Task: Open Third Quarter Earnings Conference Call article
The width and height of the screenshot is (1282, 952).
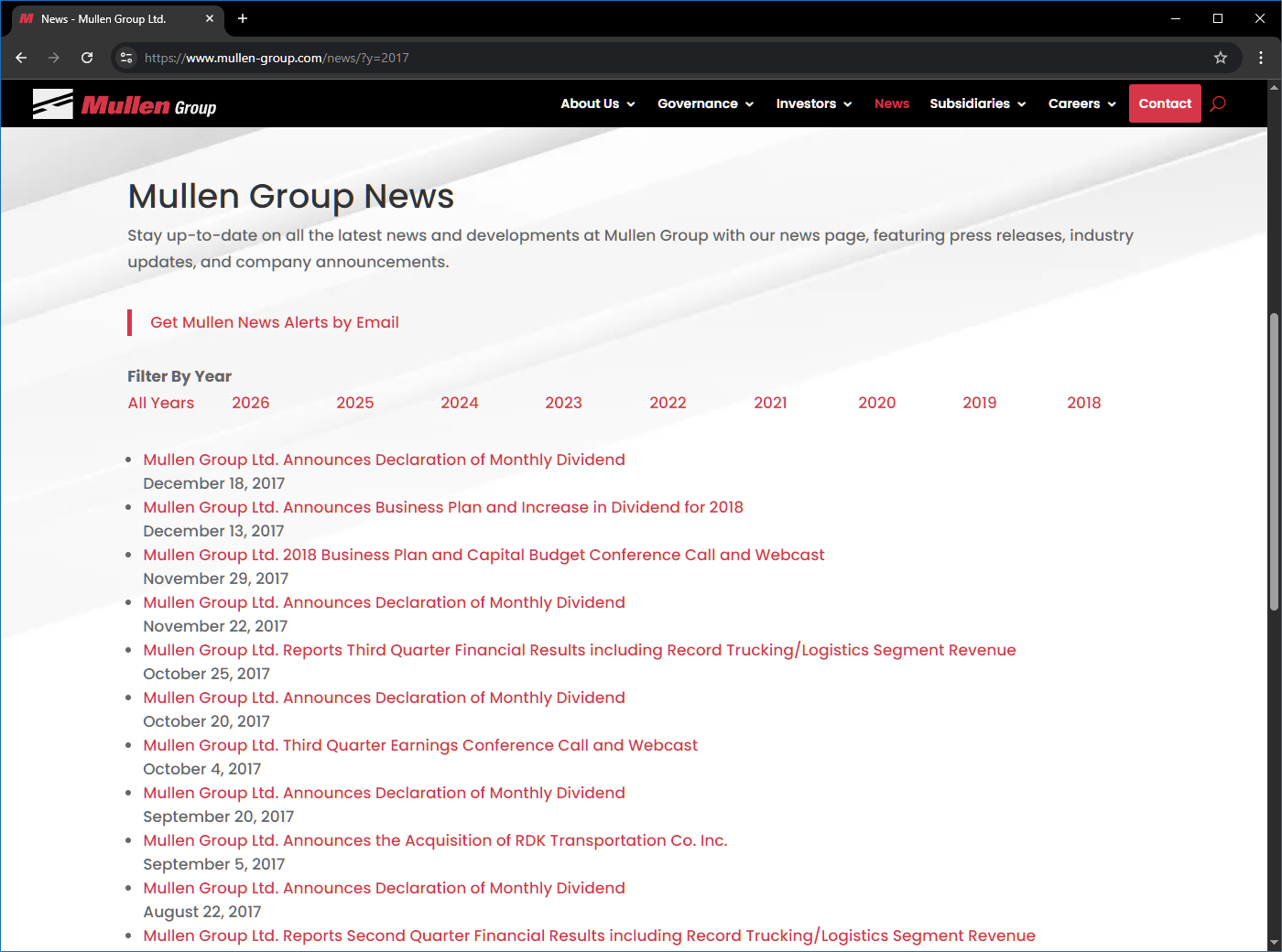Action: click(x=420, y=745)
